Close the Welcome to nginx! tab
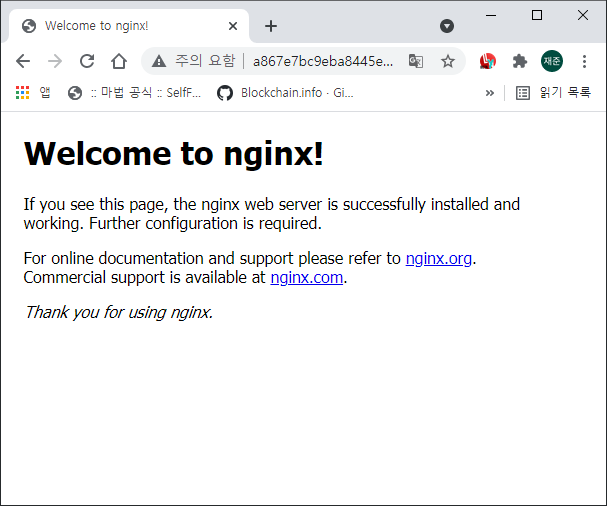This screenshot has width=607, height=506. pyautogui.click(x=233, y=26)
